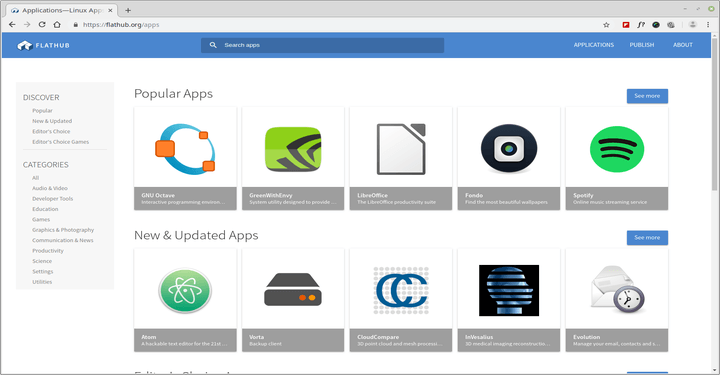Image resolution: width=720 pixels, height=375 pixels.
Task: Open the PUBLISH nav item
Action: pyautogui.click(x=642, y=45)
